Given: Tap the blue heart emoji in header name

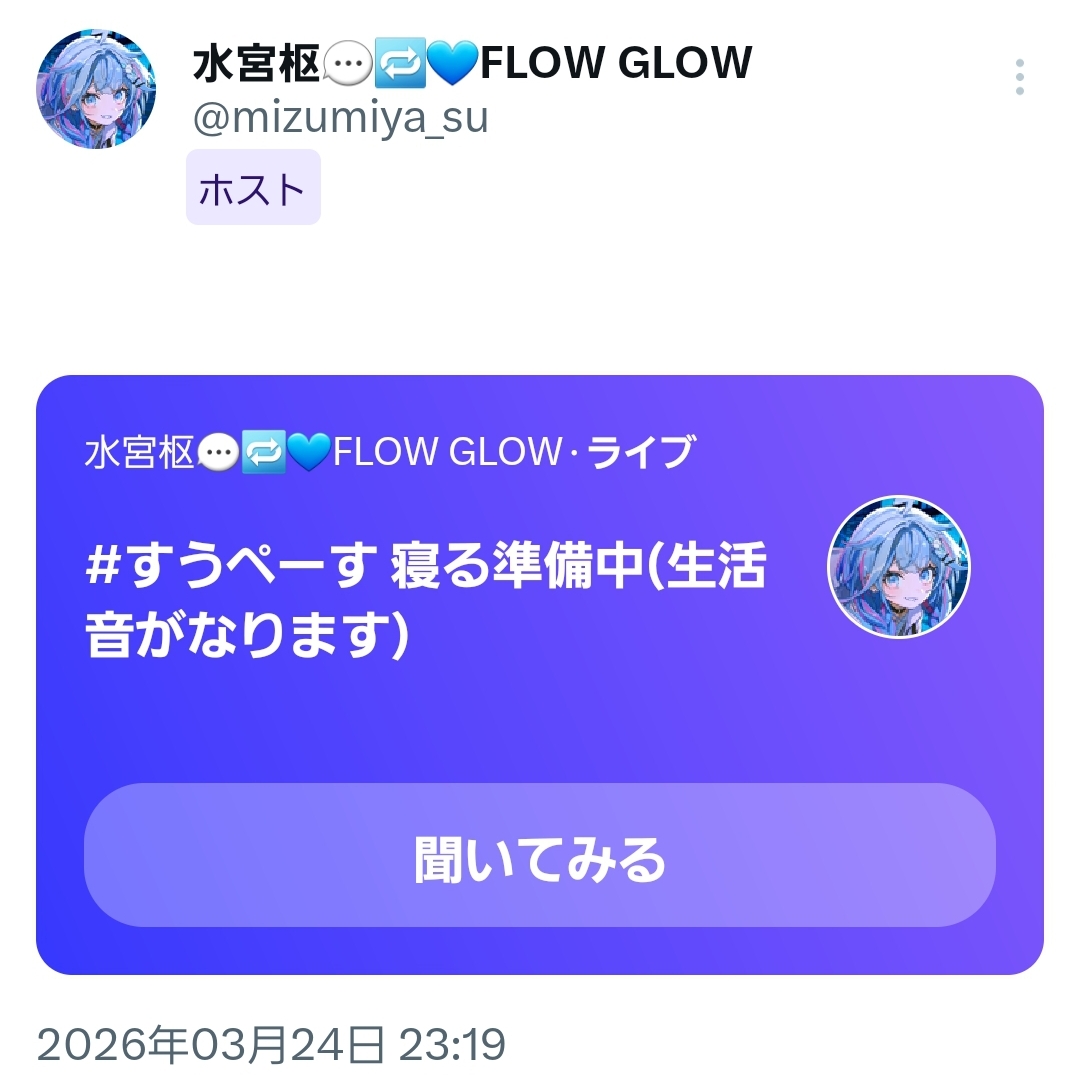Looking at the screenshot, I should pyautogui.click(x=452, y=63).
